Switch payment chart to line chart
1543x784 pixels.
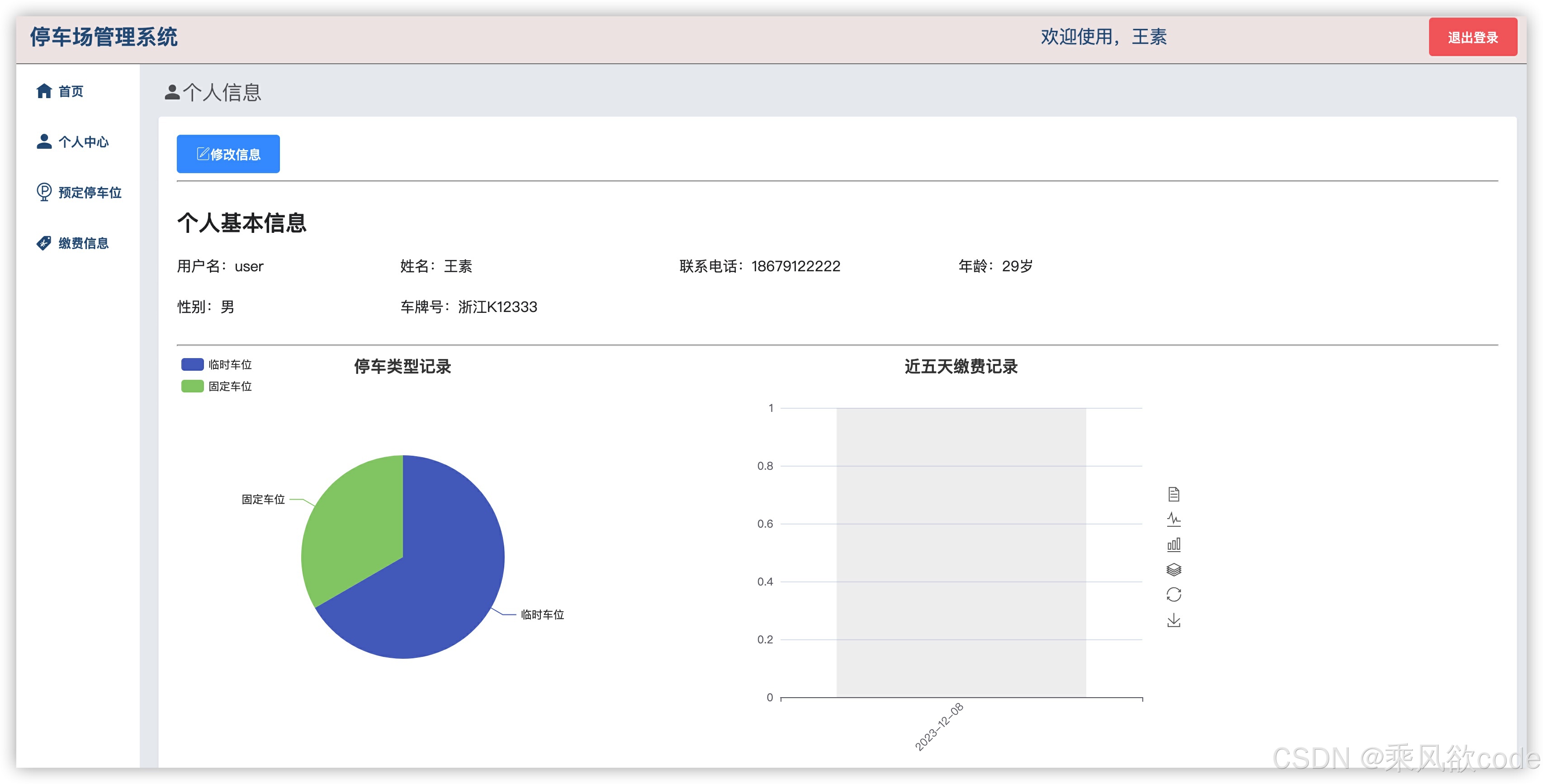(x=1174, y=519)
